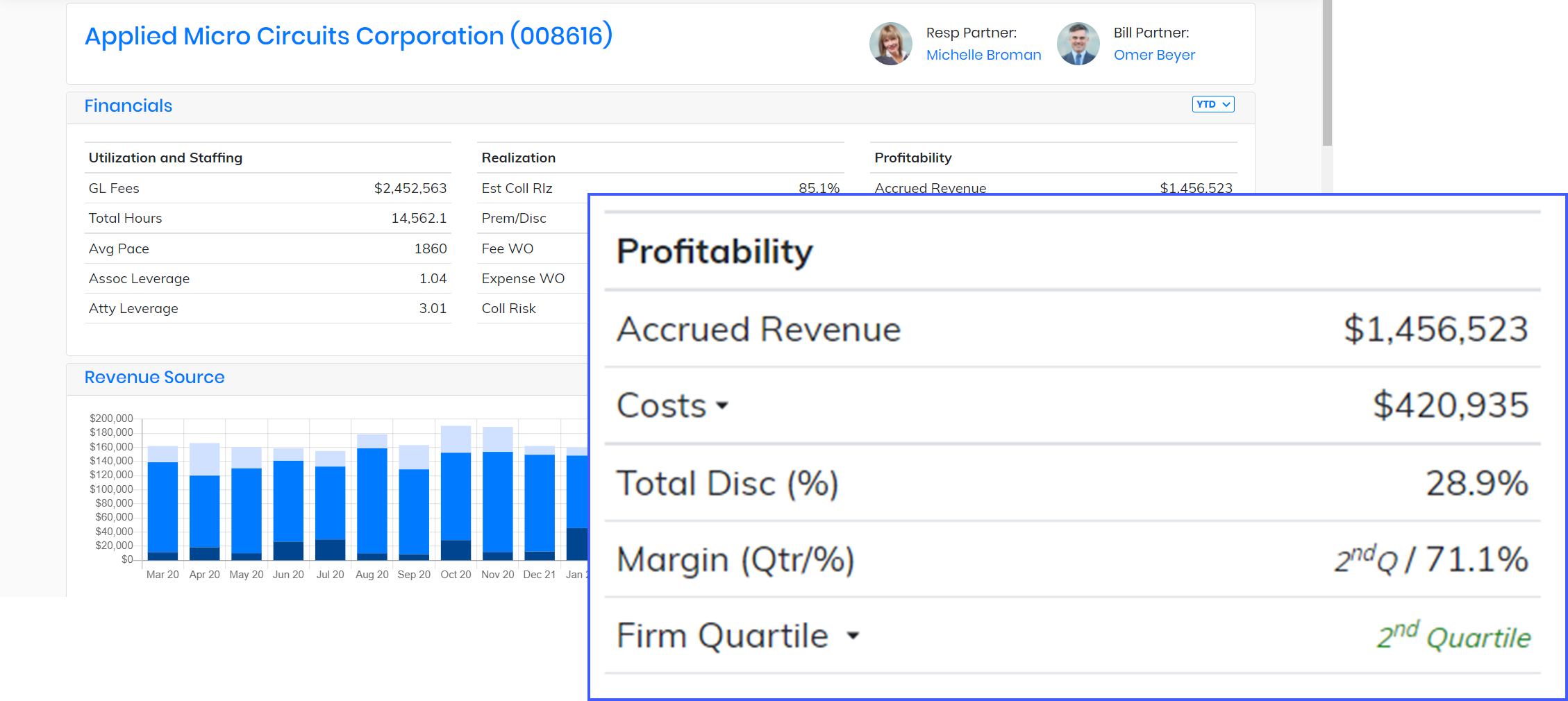Open Applied Micro Circuits Corporation title link
Viewport: 1568px width, 701px height.
(x=349, y=36)
